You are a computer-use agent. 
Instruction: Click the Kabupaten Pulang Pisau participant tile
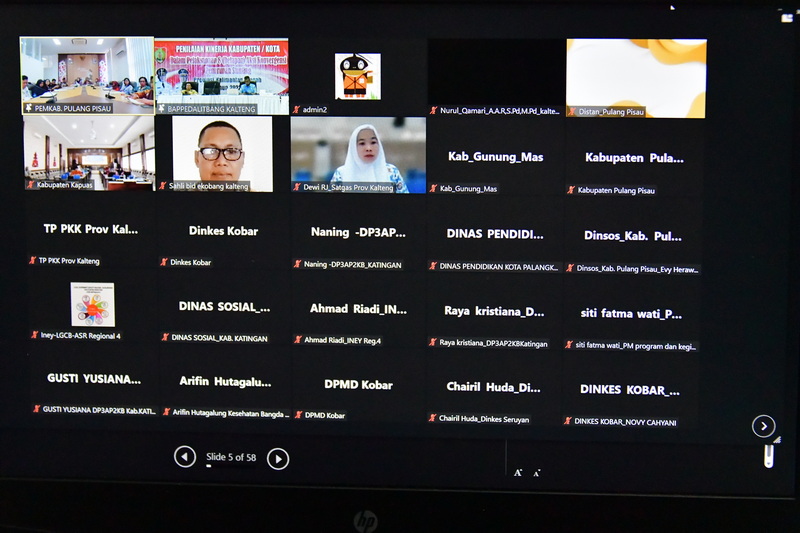[634, 158]
